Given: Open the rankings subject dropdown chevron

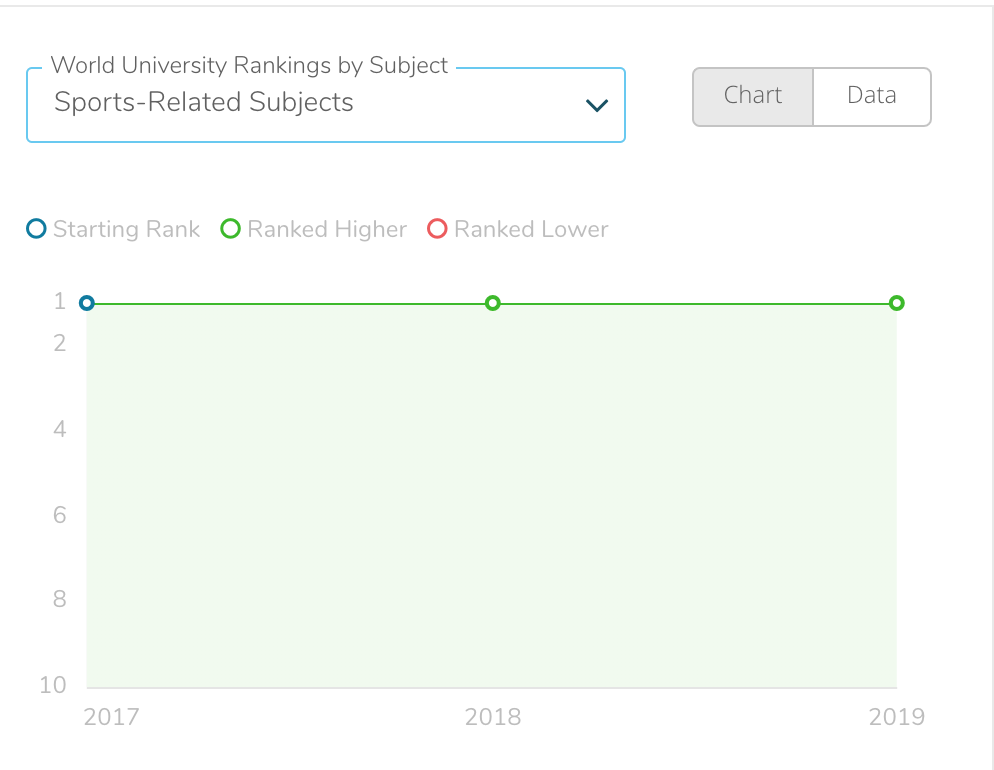Looking at the screenshot, I should tap(597, 105).
